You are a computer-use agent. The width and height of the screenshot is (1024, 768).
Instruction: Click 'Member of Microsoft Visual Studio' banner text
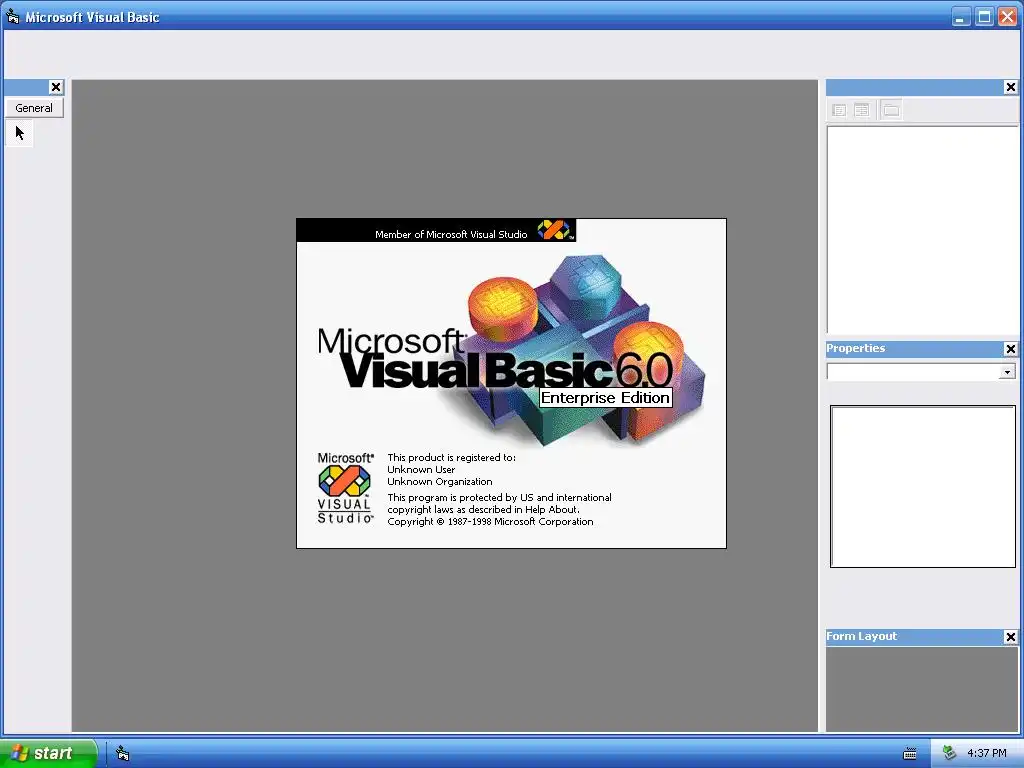point(451,234)
